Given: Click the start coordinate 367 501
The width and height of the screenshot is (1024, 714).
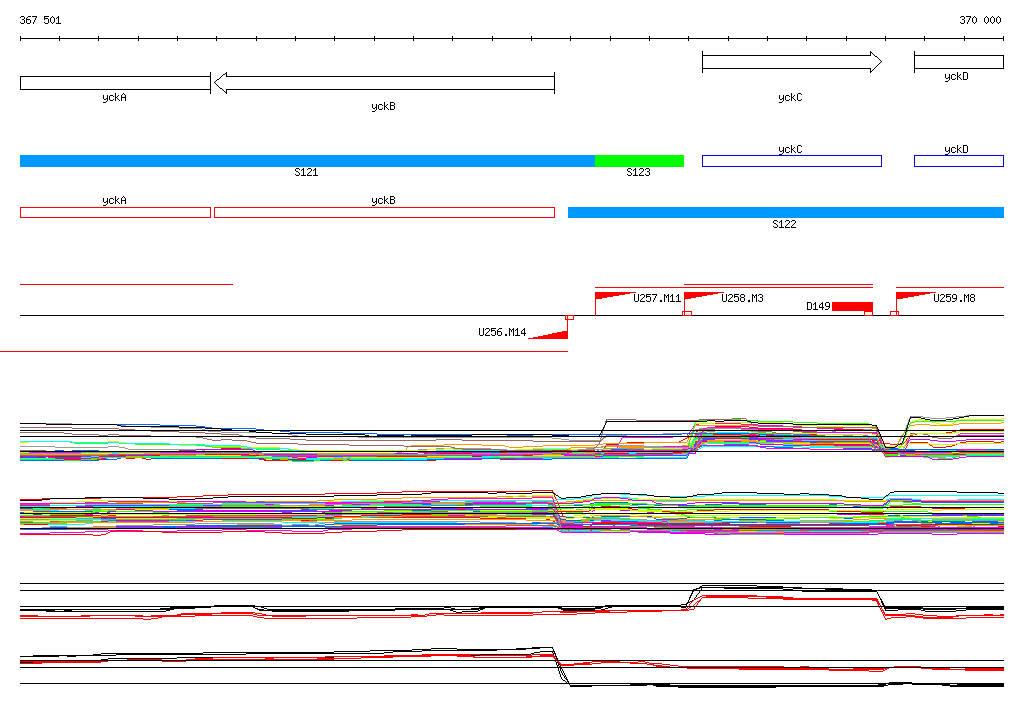Looking at the screenshot, I should 40,20.
